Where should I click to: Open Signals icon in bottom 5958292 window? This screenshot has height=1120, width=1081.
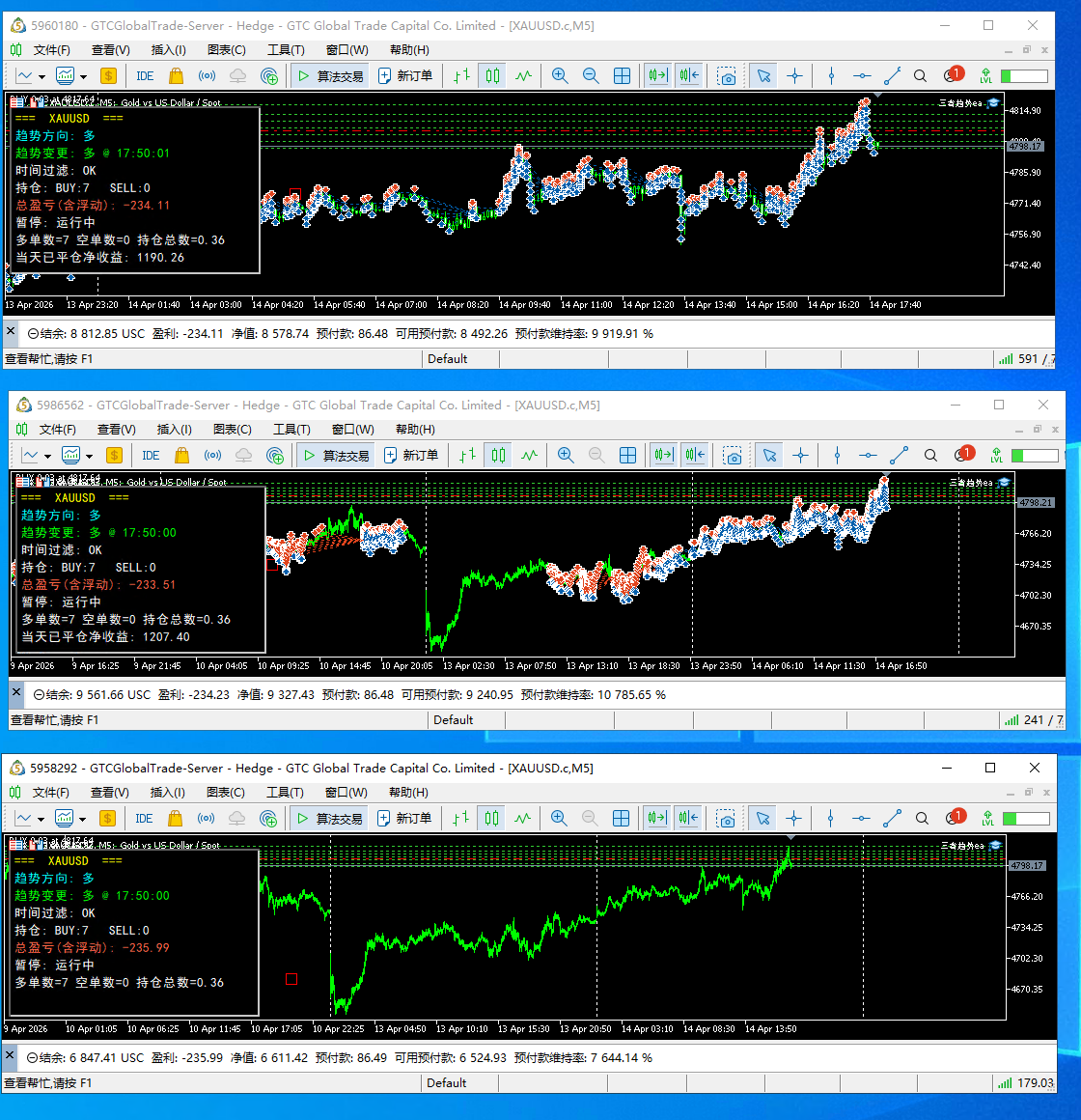(207, 819)
